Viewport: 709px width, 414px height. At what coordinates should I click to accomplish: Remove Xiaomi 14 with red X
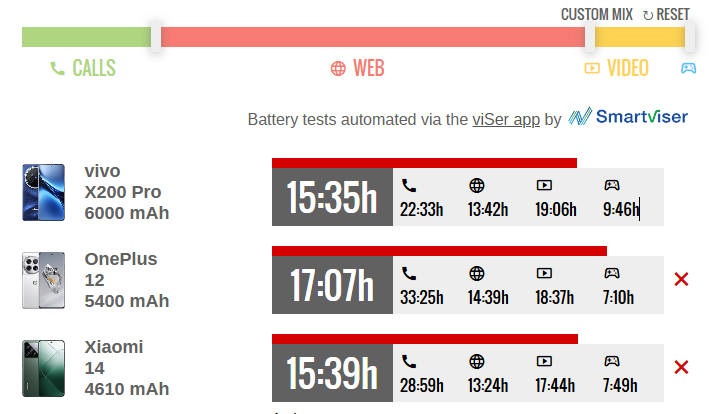pos(681,367)
